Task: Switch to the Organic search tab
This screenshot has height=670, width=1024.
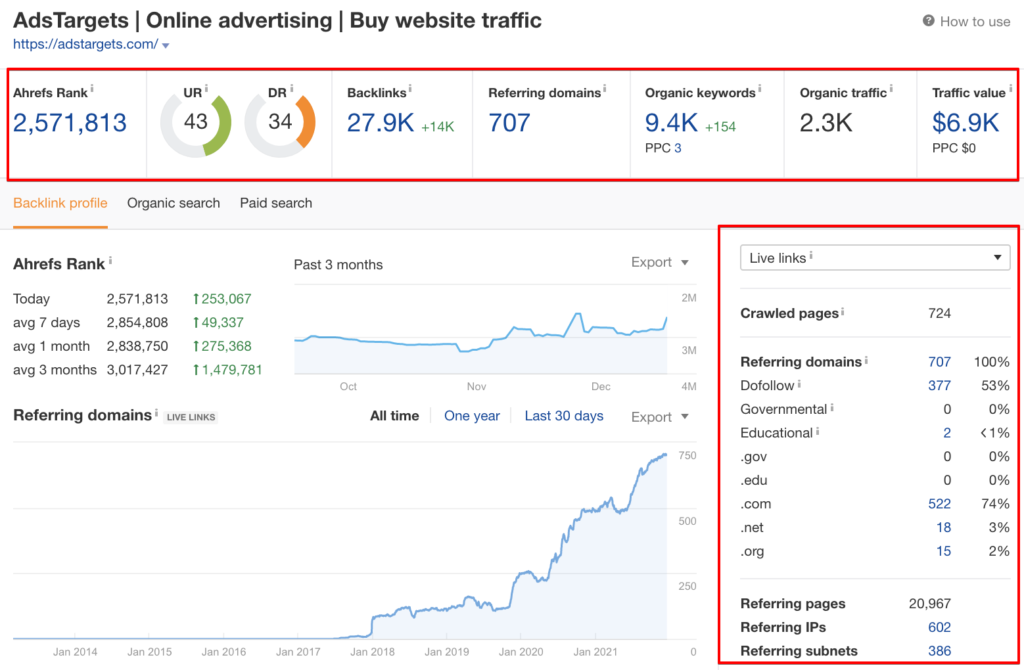Action: coord(174,203)
